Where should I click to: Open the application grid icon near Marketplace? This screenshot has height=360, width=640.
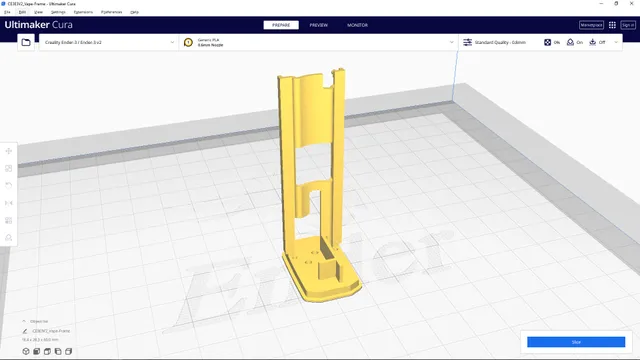click(x=612, y=25)
